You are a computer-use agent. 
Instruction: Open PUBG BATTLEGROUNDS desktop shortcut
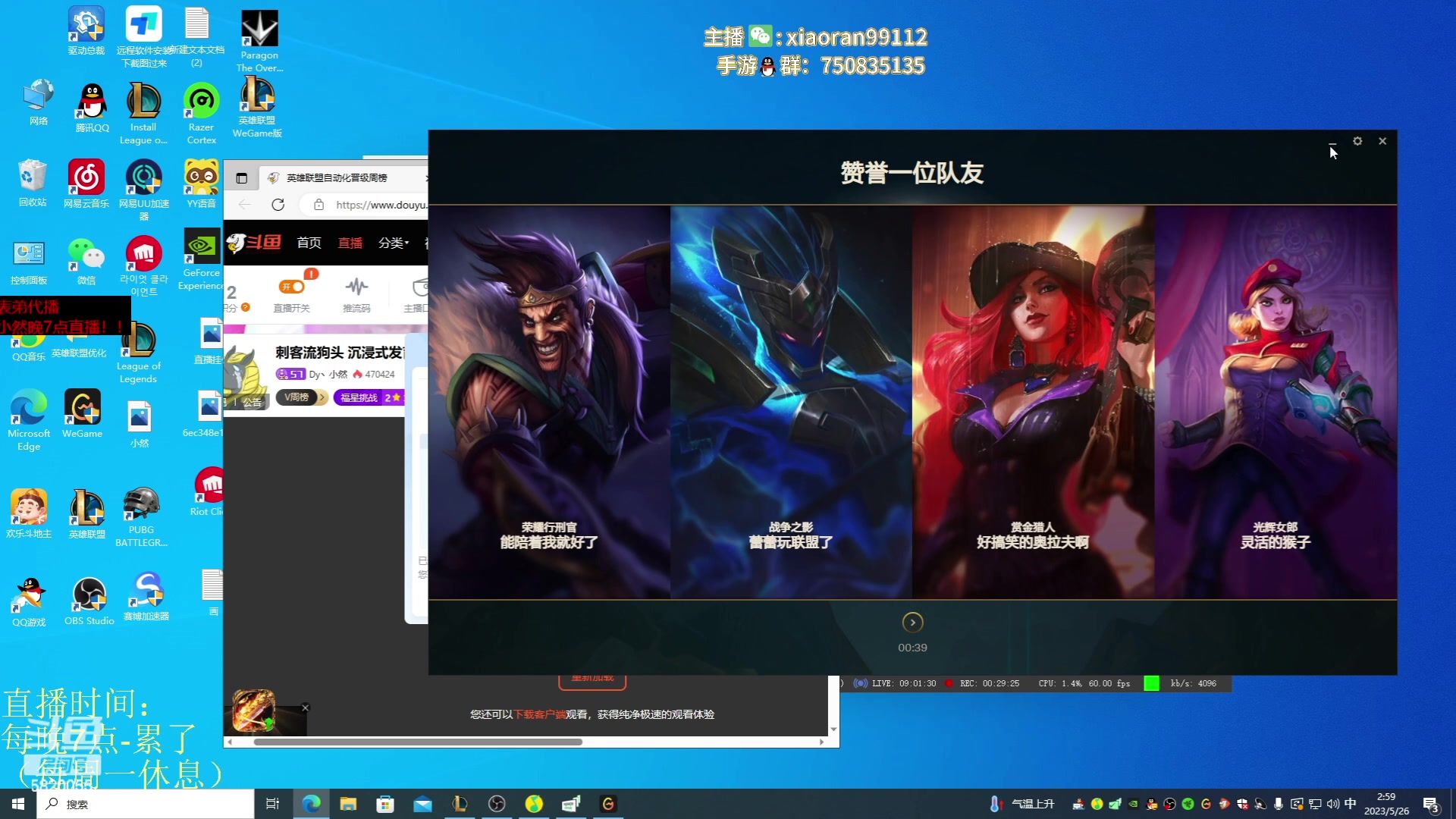tap(142, 517)
